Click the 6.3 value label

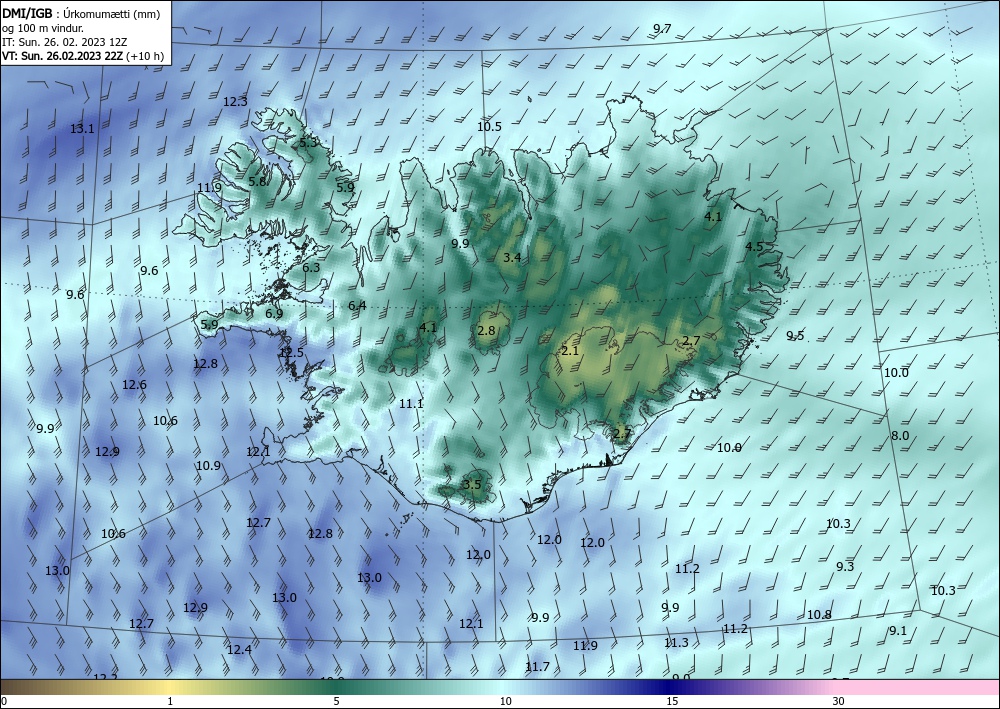coord(311,268)
